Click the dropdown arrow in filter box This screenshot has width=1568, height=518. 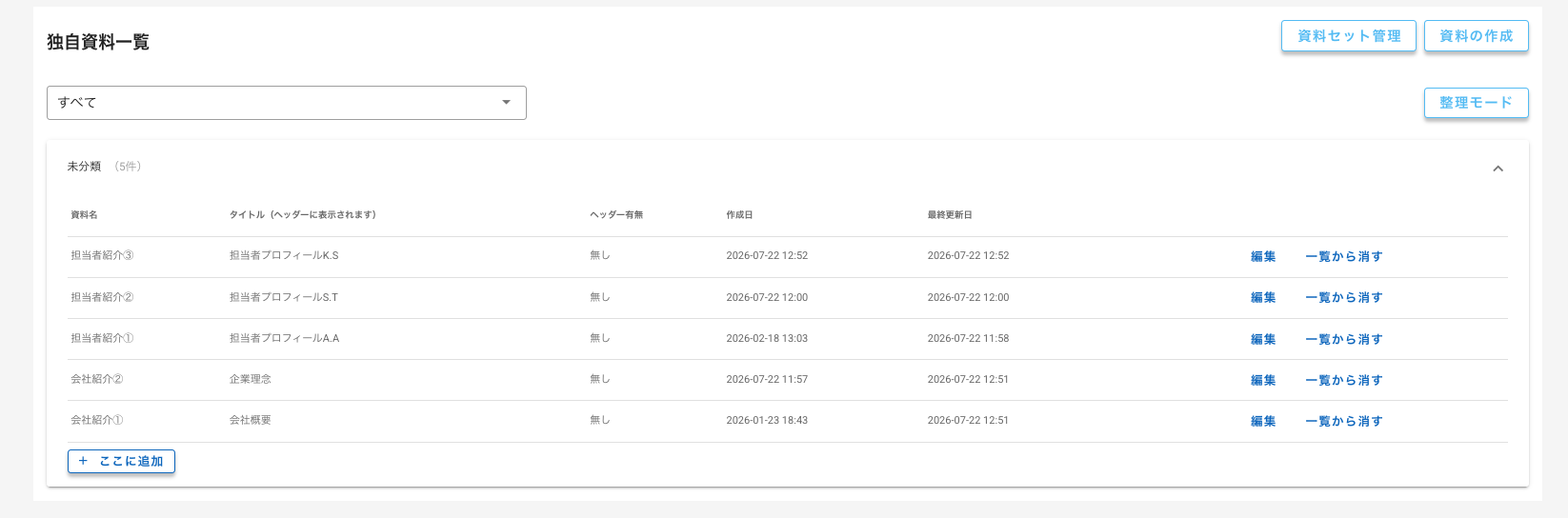[x=507, y=103]
